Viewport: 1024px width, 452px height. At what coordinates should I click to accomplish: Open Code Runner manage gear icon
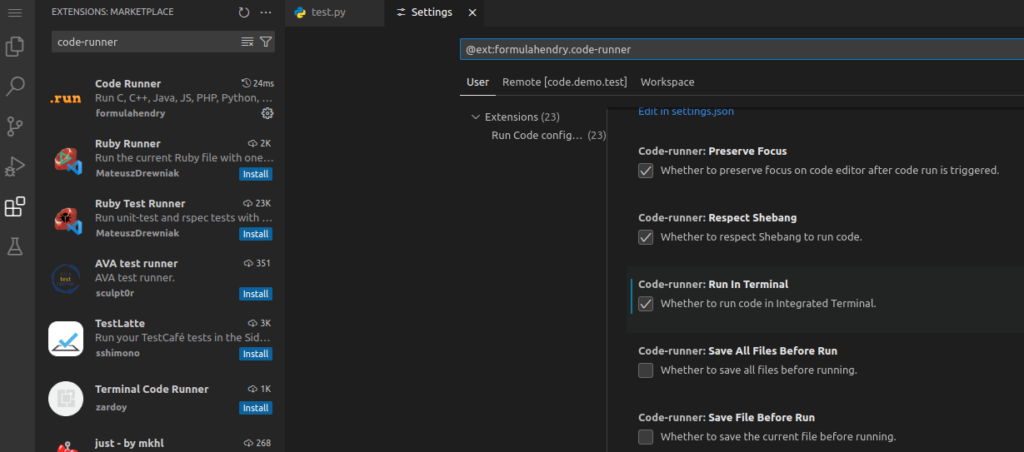coord(267,114)
